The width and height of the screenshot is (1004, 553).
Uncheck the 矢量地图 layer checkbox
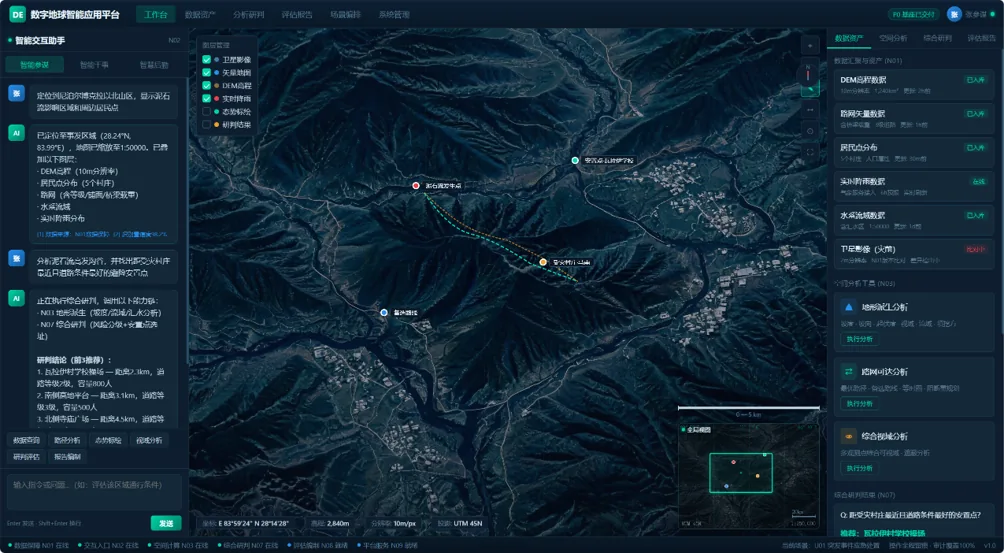coord(206,72)
